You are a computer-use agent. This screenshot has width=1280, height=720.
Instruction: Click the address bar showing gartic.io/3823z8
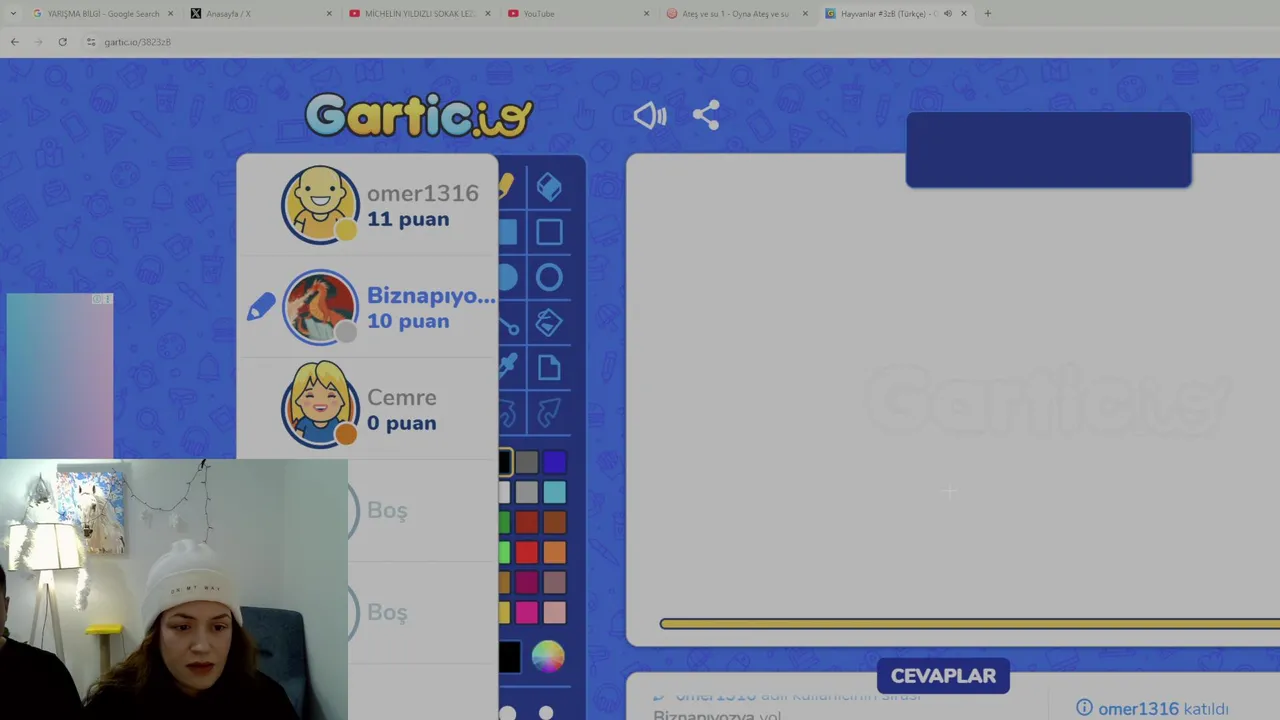(137, 42)
